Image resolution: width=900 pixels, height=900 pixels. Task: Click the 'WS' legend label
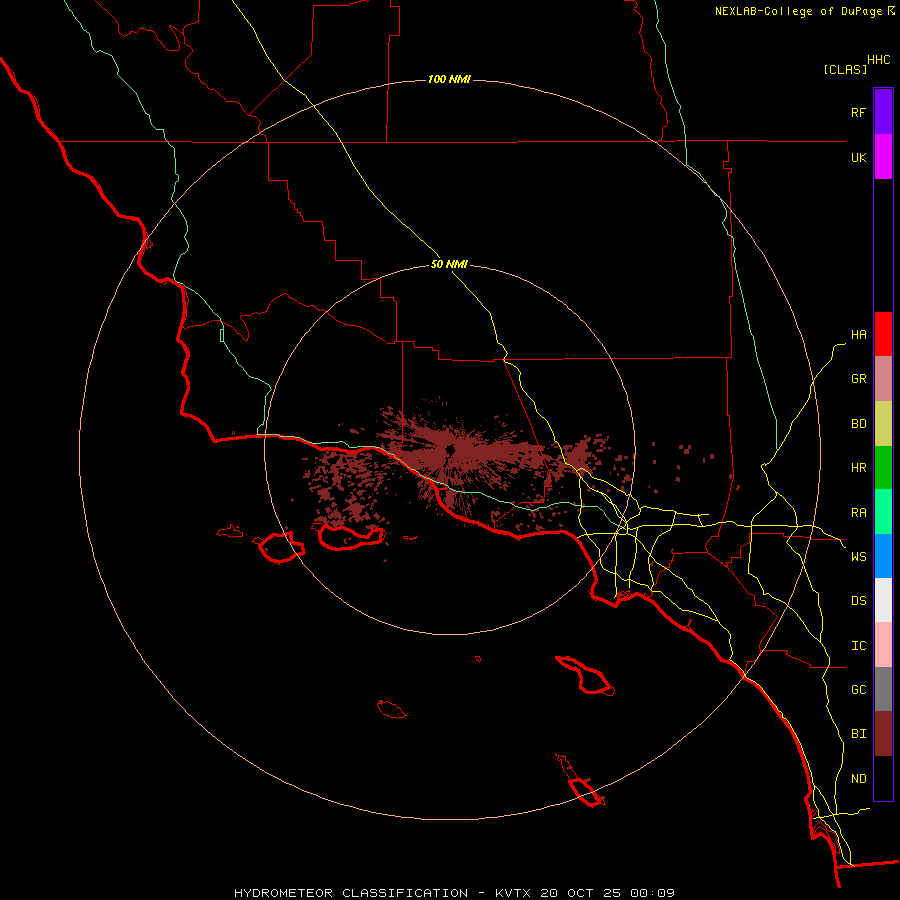coord(858,557)
